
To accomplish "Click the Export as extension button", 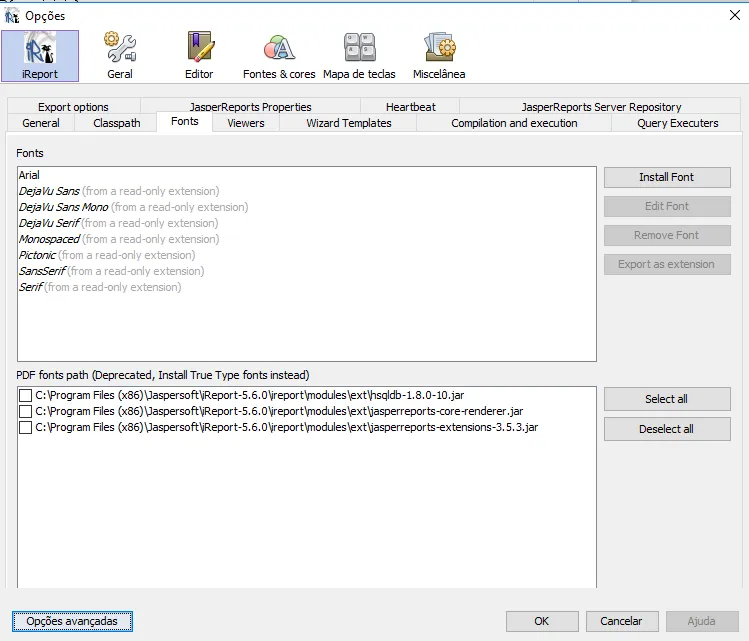I will click(x=667, y=265).
